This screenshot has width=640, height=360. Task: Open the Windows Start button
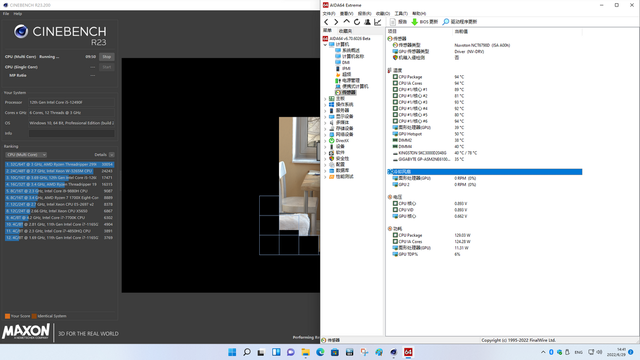pos(232,352)
